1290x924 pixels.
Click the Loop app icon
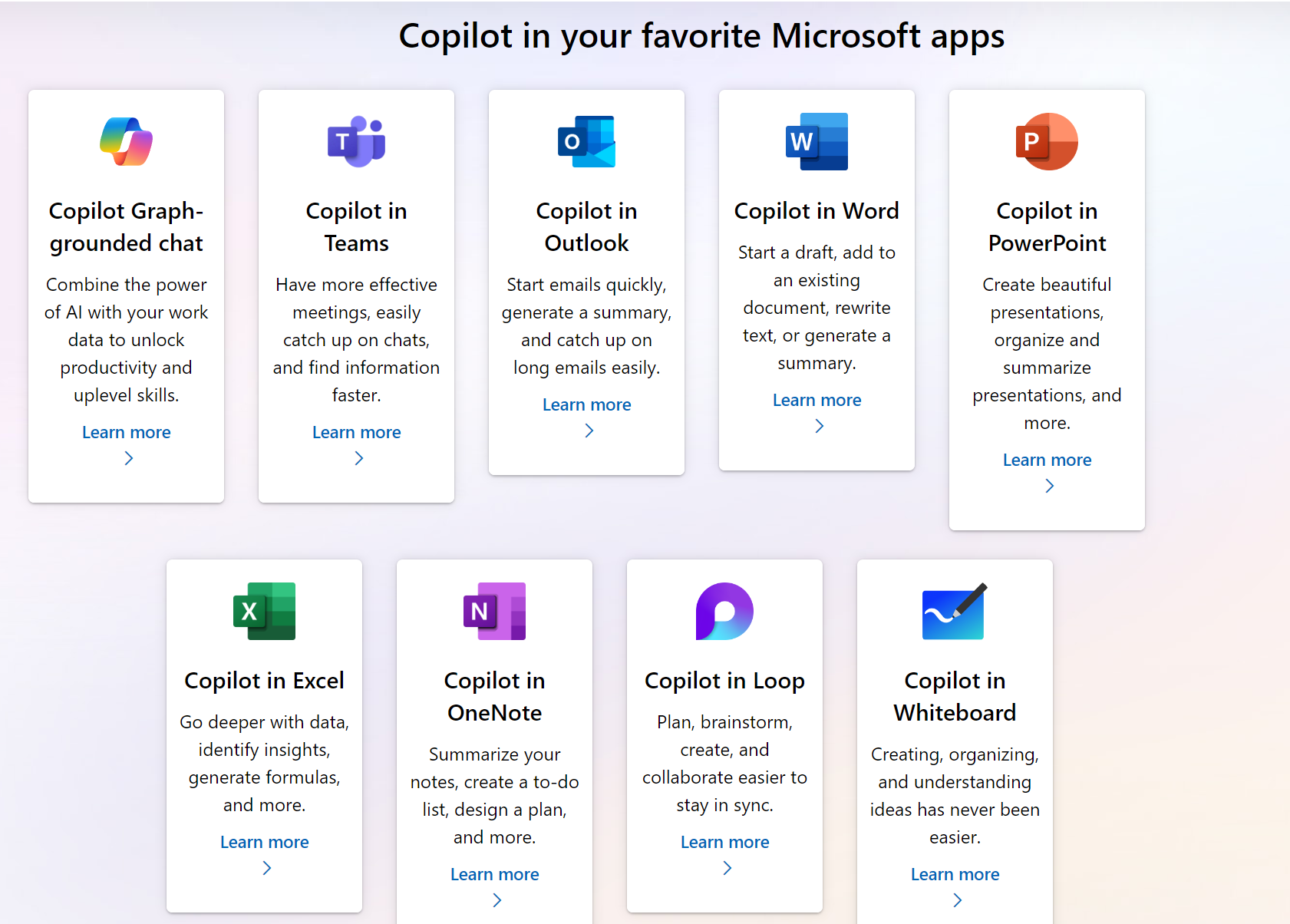(x=724, y=611)
